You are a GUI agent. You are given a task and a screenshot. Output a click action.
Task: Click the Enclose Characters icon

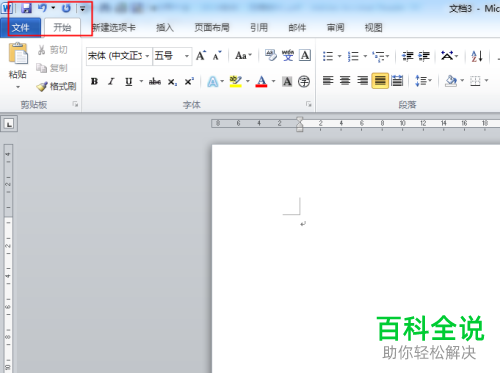pos(304,81)
